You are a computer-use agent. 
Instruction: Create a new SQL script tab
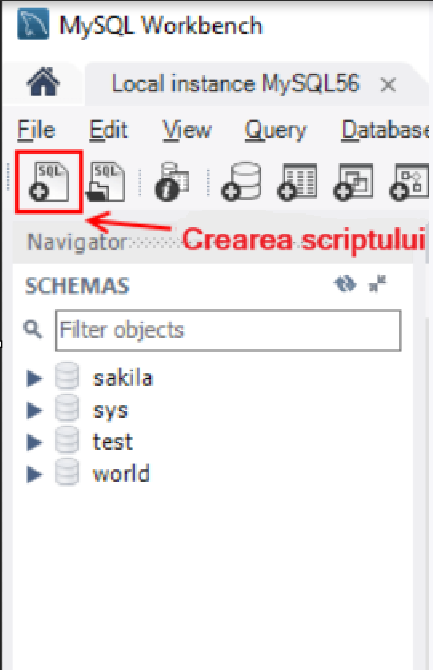[49, 182]
